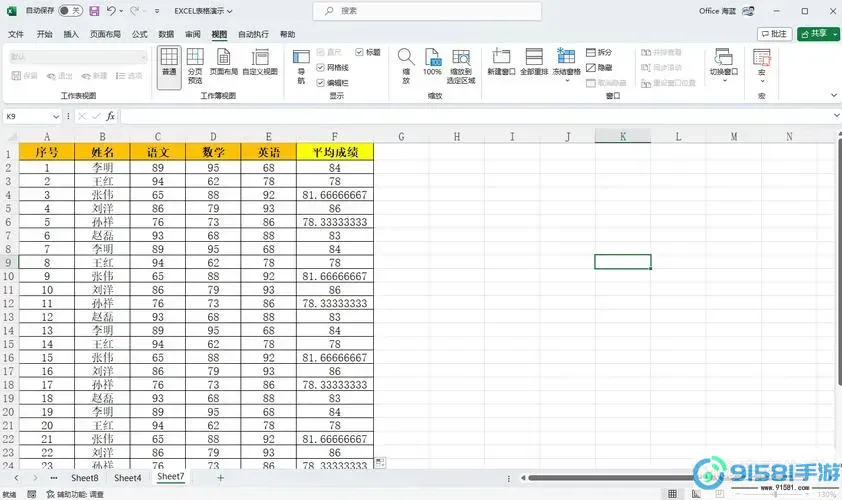The height and width of the screenshot is (500, 842).
Task: Open the Name Box dropdown arrow
Action: click(56, 116)
